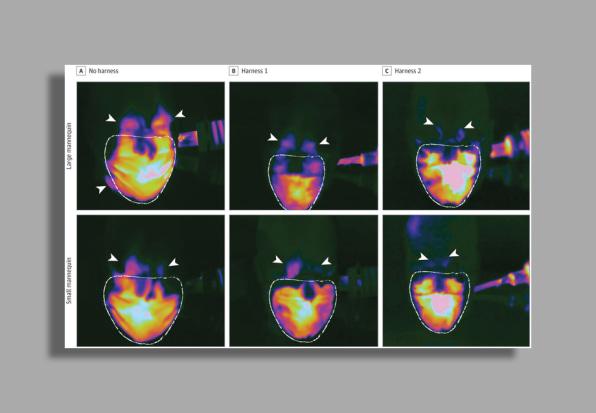Click the boxed letter A panel marker

tap(81, 71)
